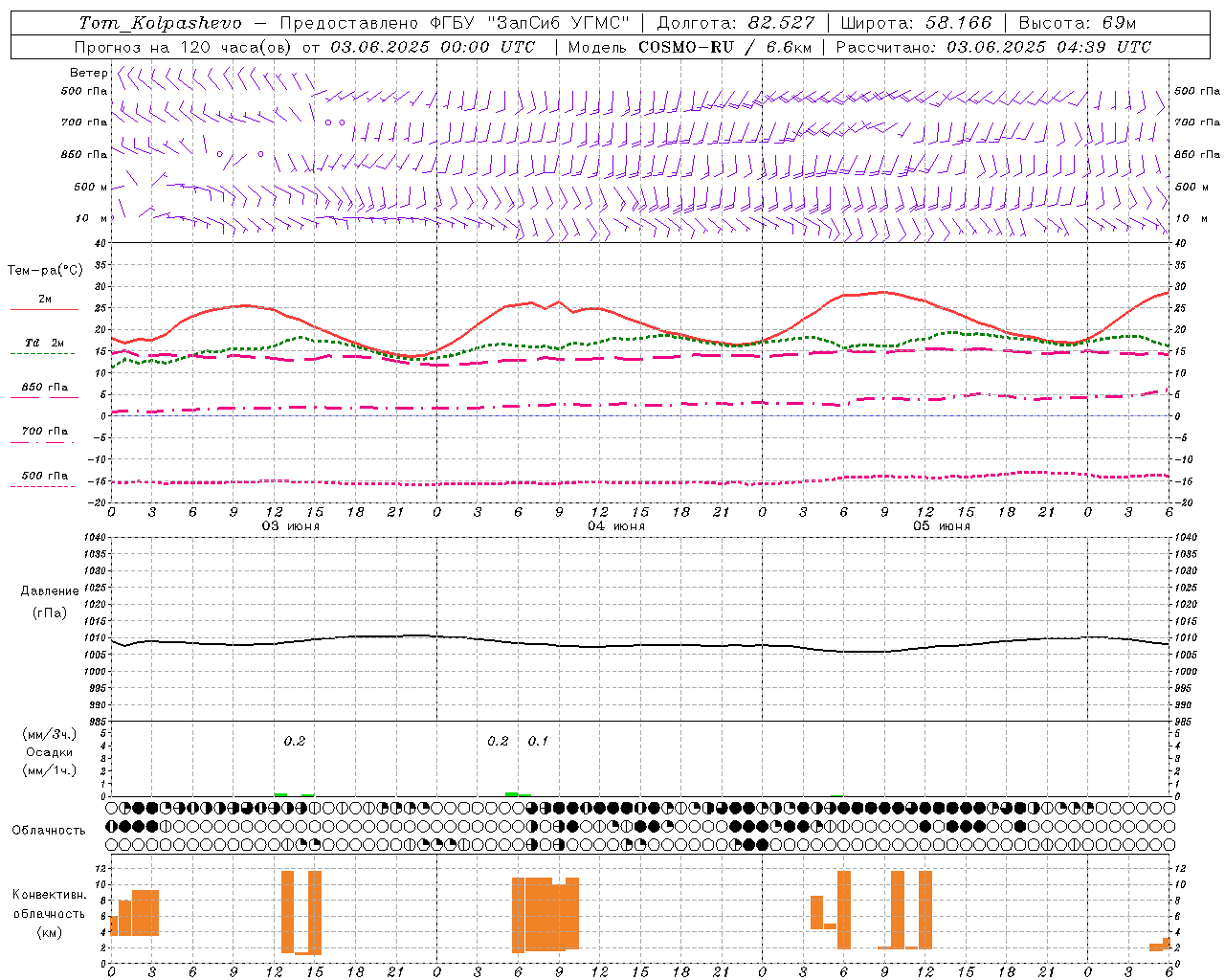Click the 'Td 2м' dew point legend label
The height and width of the screenshot is (980, 1225).
[45, 343]
